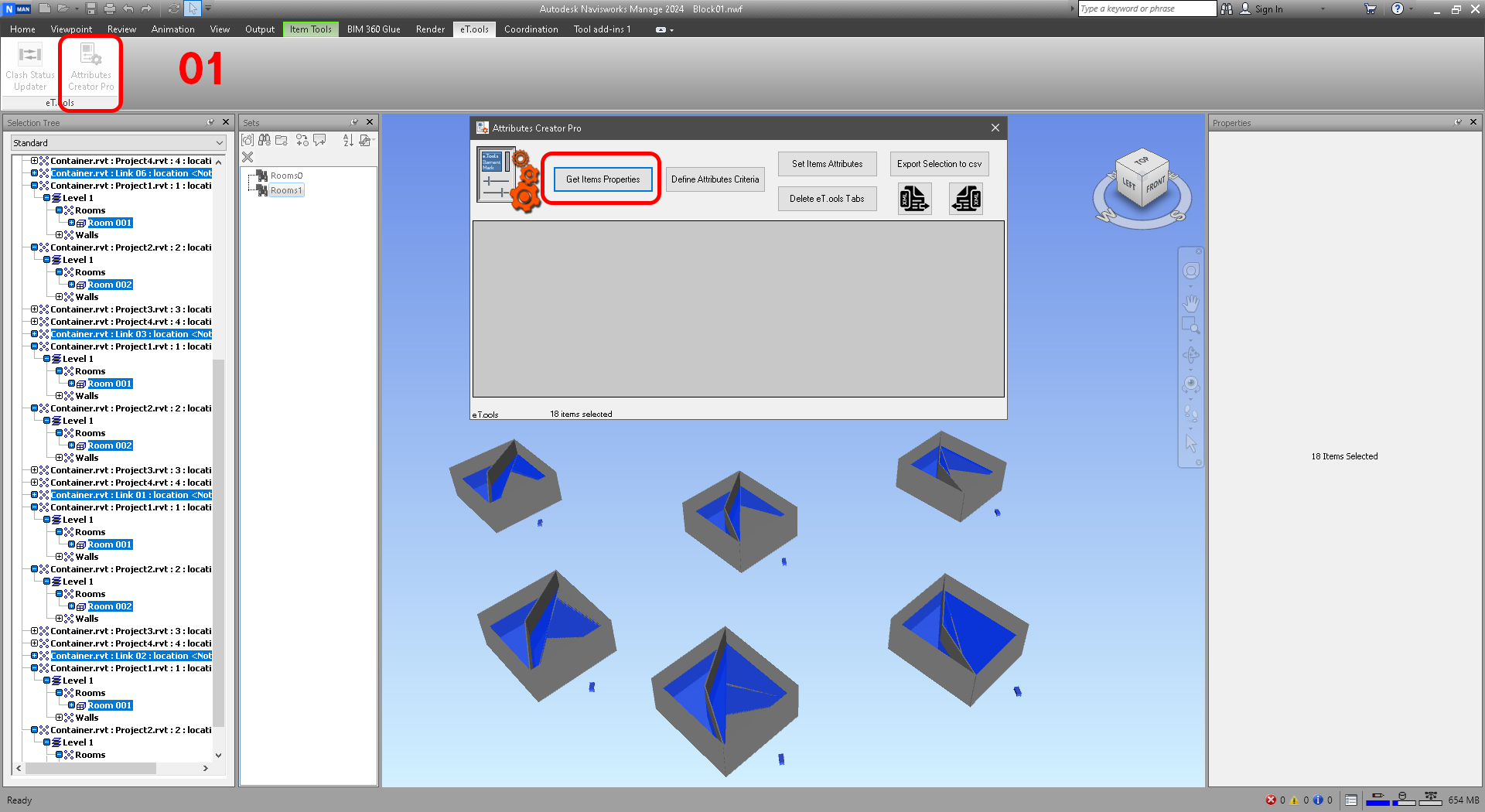Click the New file icon
The width and height of the screenshot is (1485, 812).
[x=45, y=9]
